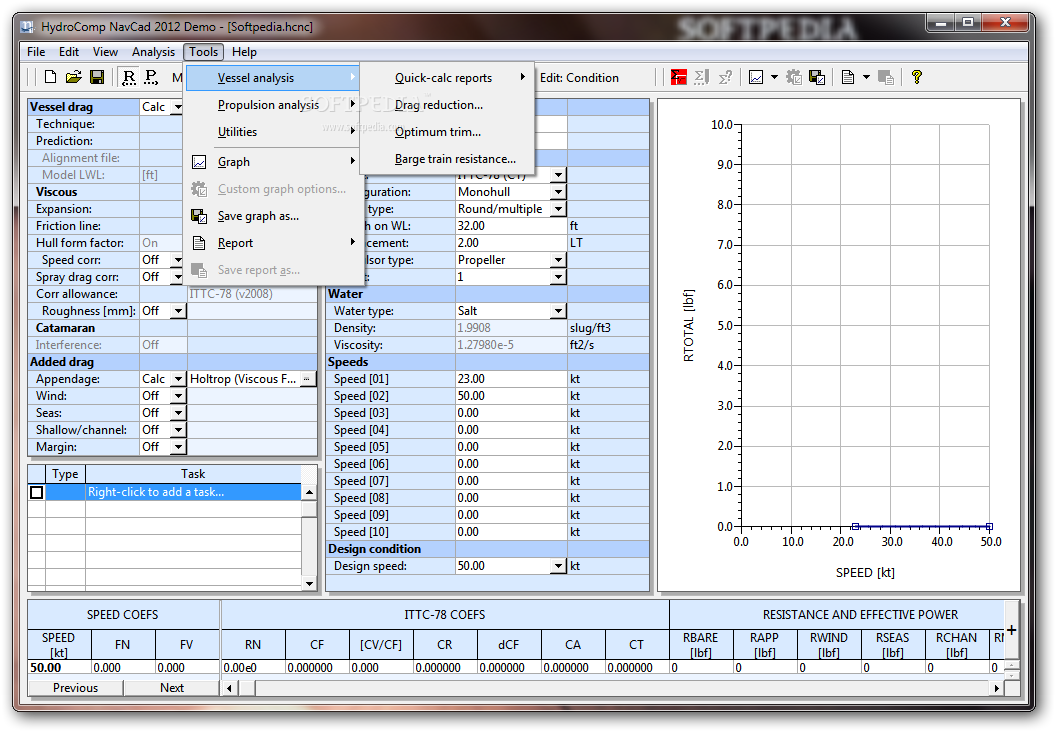
Task: Open the Seas Off dropdown
Action: pos(178,413)
